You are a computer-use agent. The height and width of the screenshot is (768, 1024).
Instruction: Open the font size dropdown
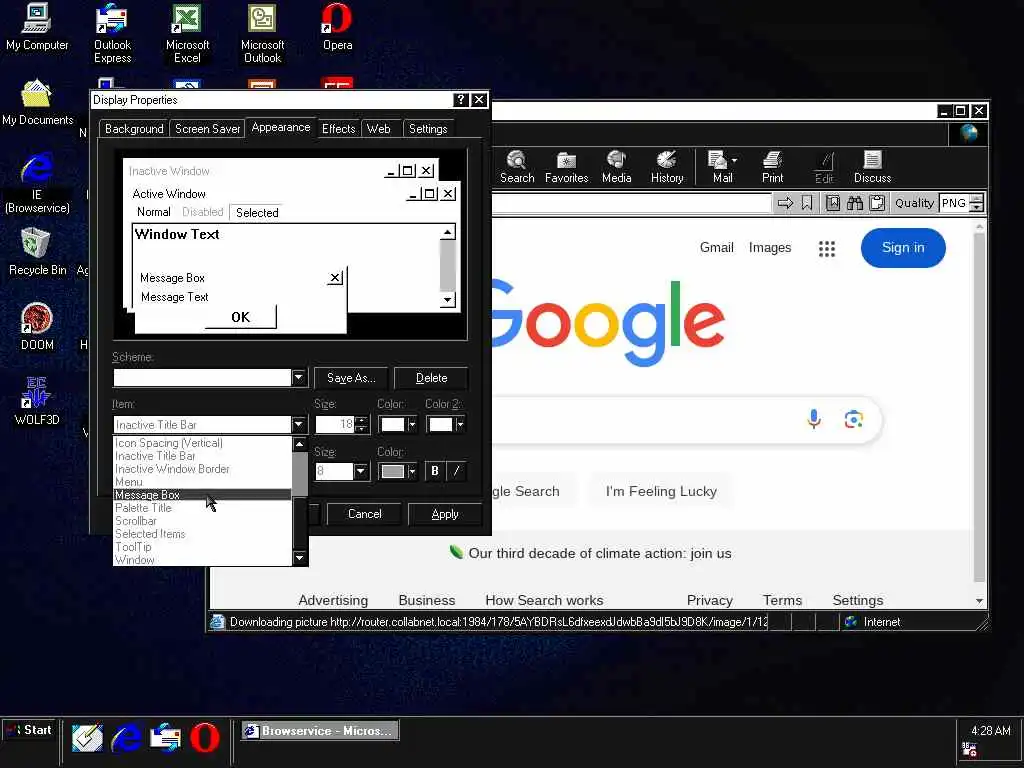click(x=360, y=471)
